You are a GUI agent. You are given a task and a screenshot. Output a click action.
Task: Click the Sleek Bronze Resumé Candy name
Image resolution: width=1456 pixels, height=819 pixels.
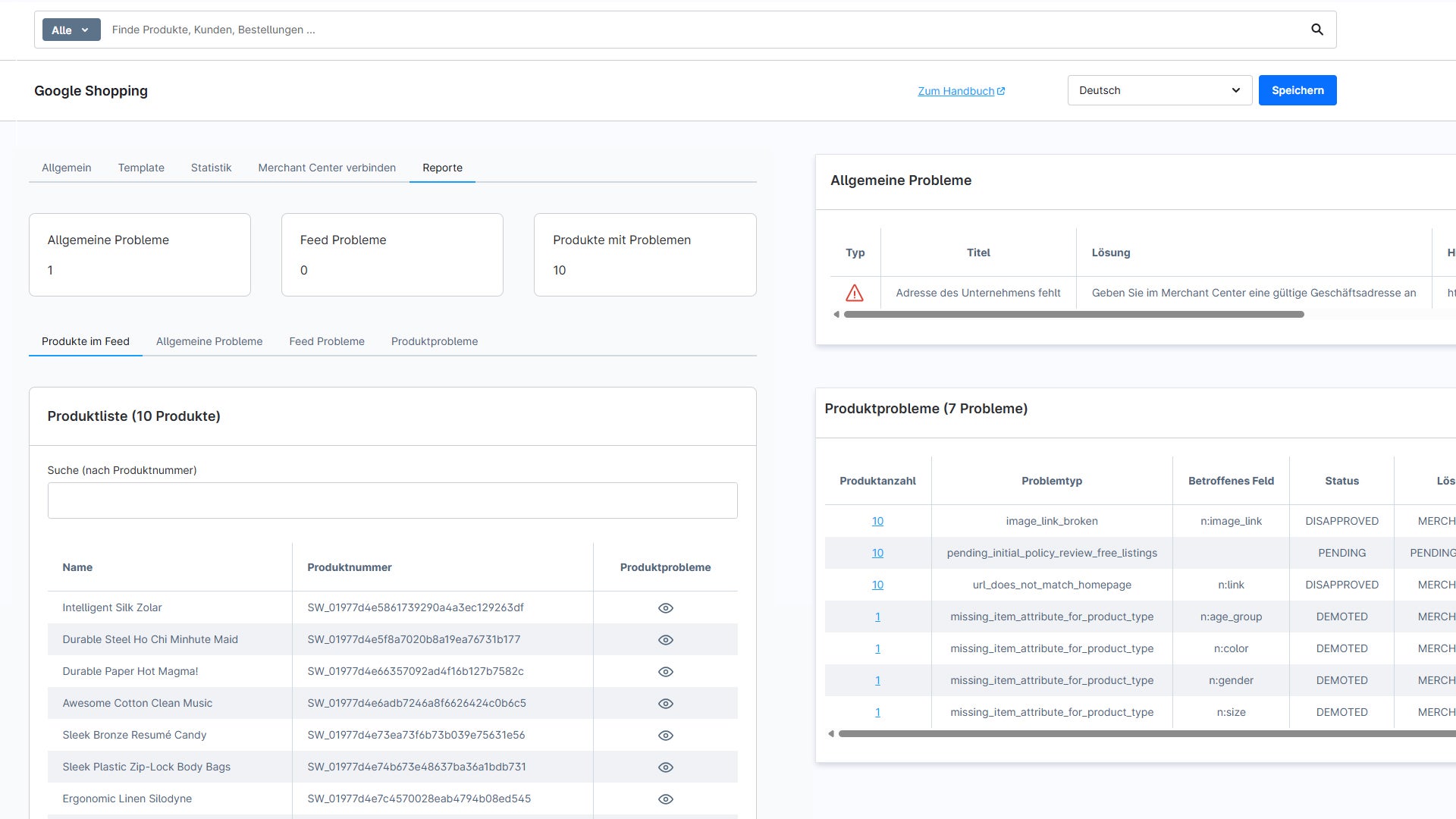pyautogui.click(x=134, y=735)
